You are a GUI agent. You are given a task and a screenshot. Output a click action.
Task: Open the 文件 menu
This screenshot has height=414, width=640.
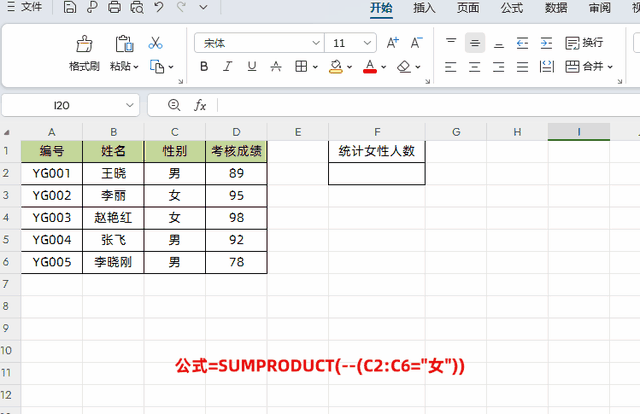25,7
